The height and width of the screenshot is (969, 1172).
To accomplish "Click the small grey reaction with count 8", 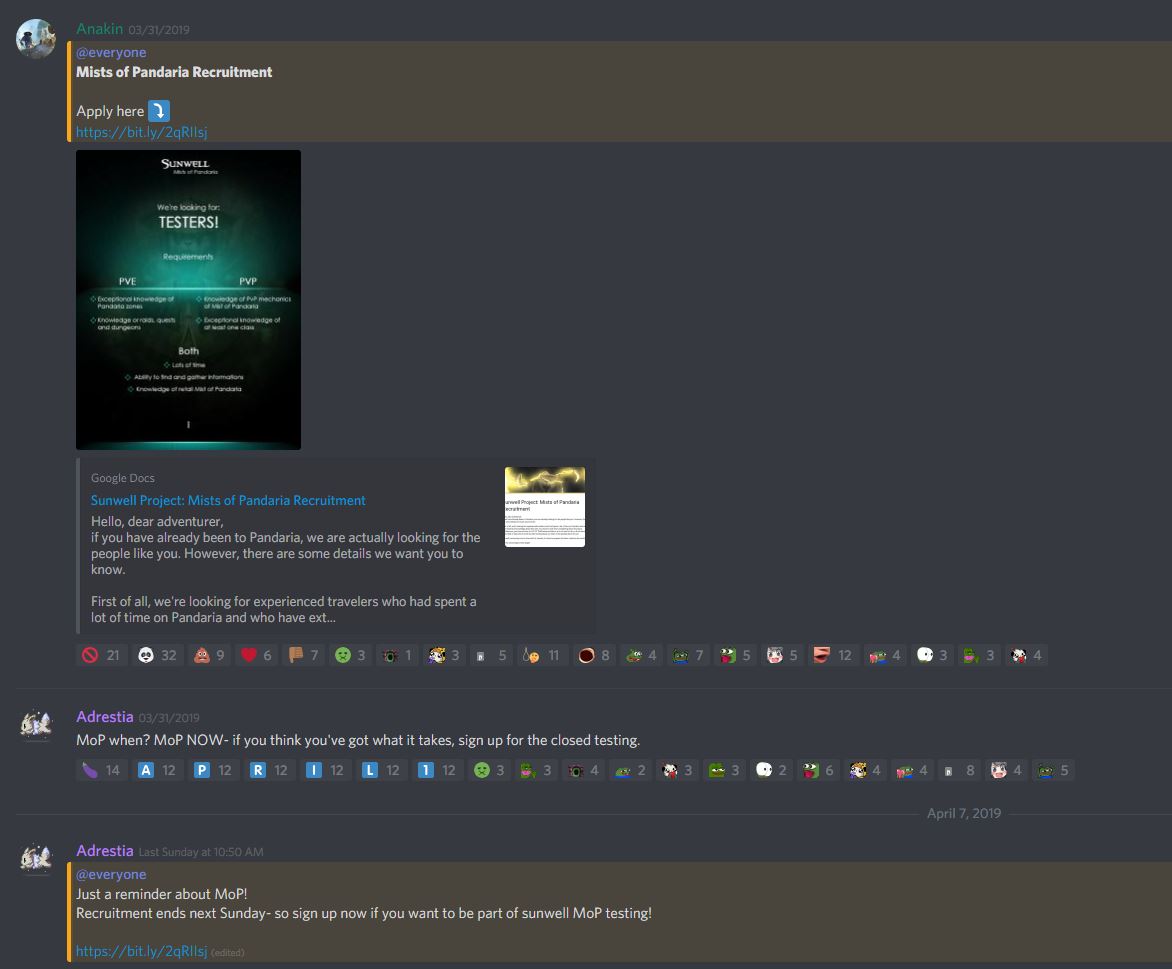I will pos(960,770).
